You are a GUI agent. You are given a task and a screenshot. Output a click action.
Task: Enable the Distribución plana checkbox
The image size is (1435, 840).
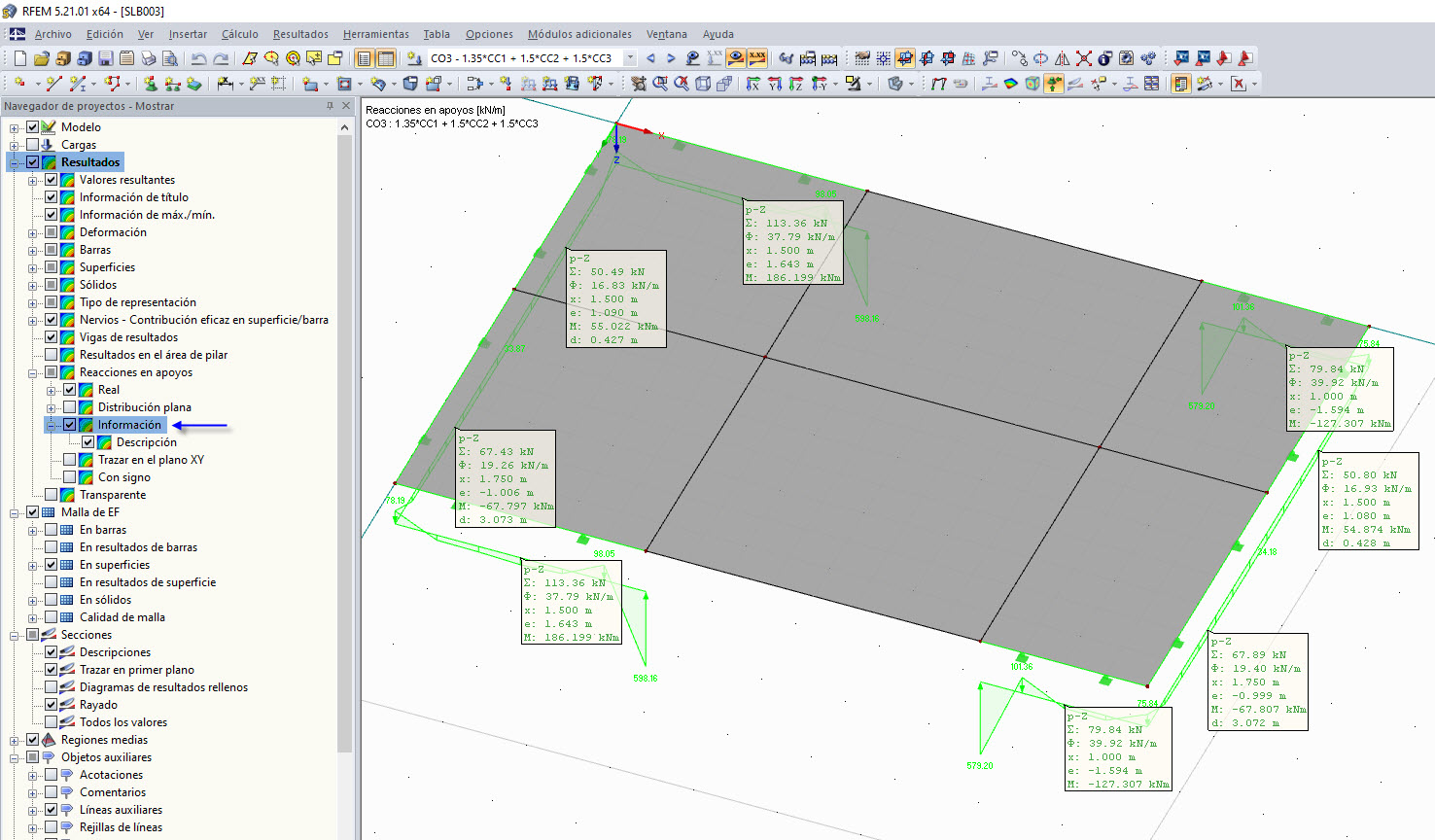[x=70, y=407]
